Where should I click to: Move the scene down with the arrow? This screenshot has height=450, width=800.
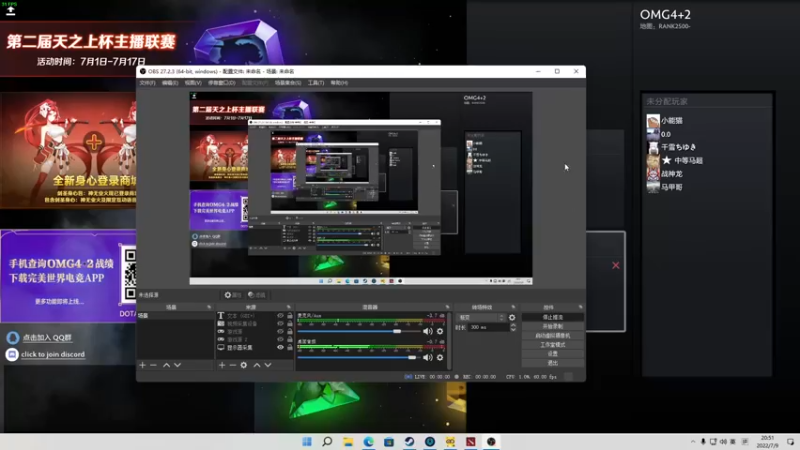[178, 365]
